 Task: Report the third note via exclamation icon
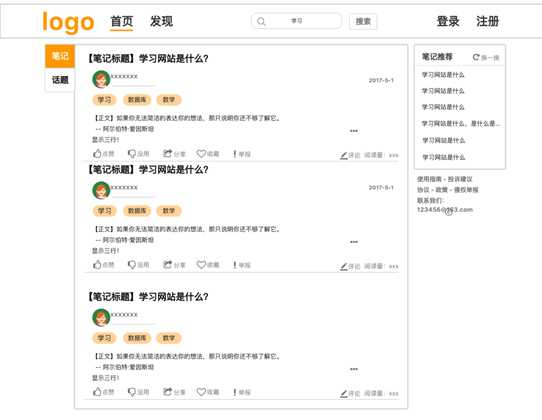coord(235,392)
